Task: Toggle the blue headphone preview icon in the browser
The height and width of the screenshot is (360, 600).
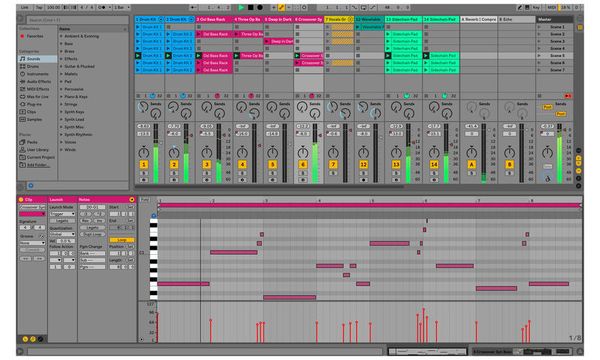Action: pos(31,186)
